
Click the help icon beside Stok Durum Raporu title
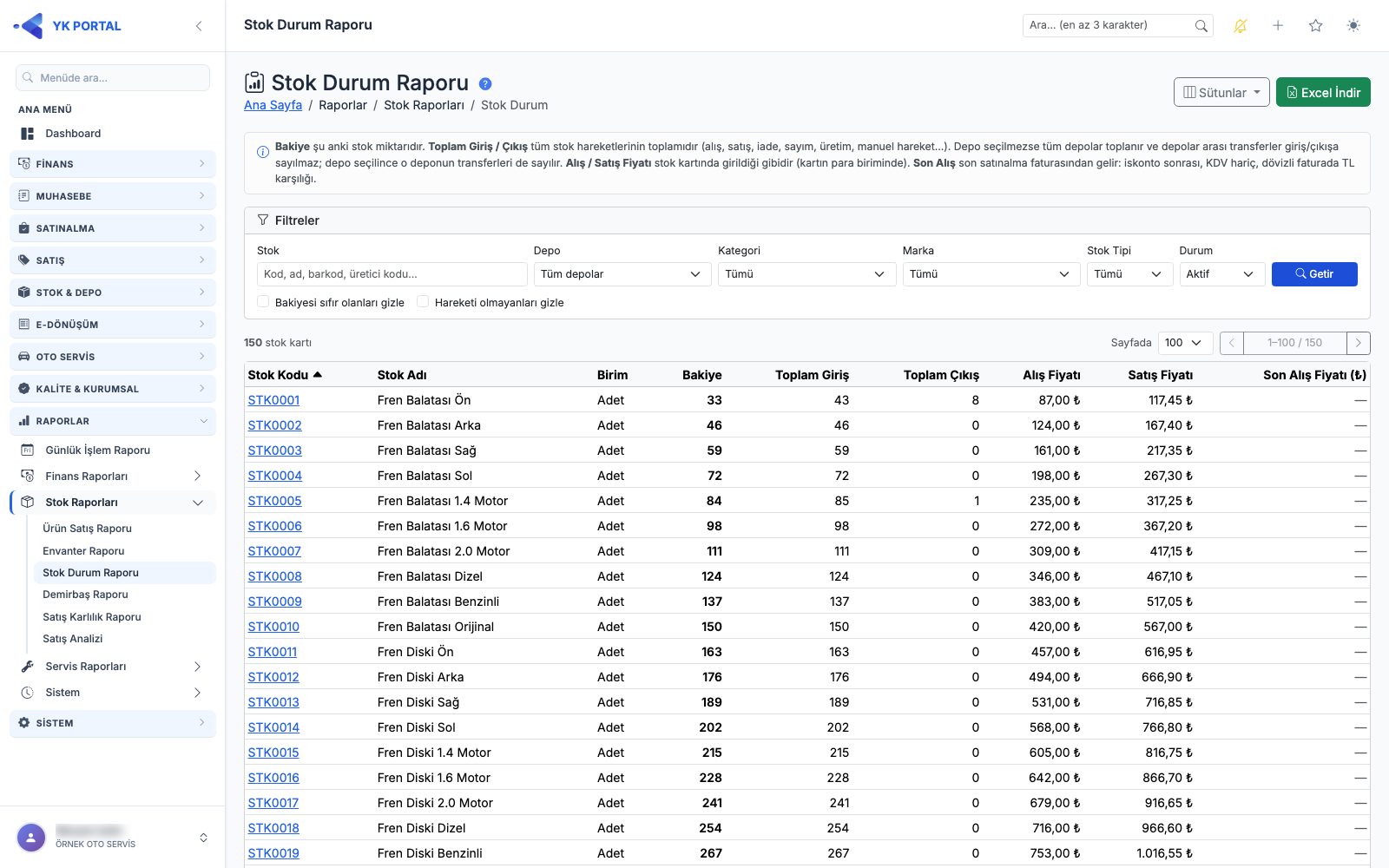(x=485, y=84)
